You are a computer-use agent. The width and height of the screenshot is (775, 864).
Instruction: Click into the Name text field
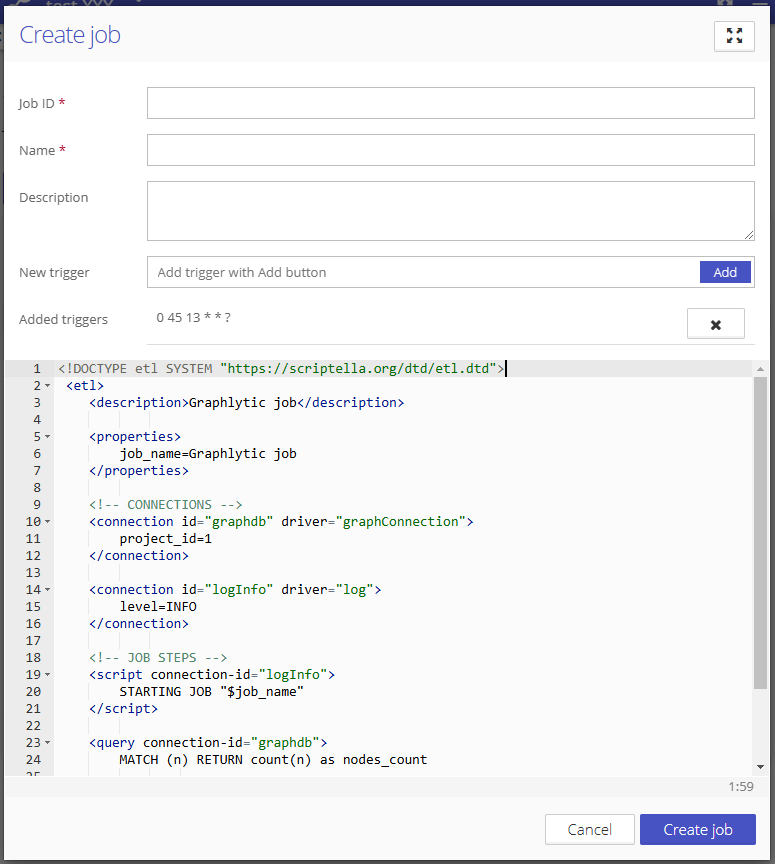tap(450, 150)
